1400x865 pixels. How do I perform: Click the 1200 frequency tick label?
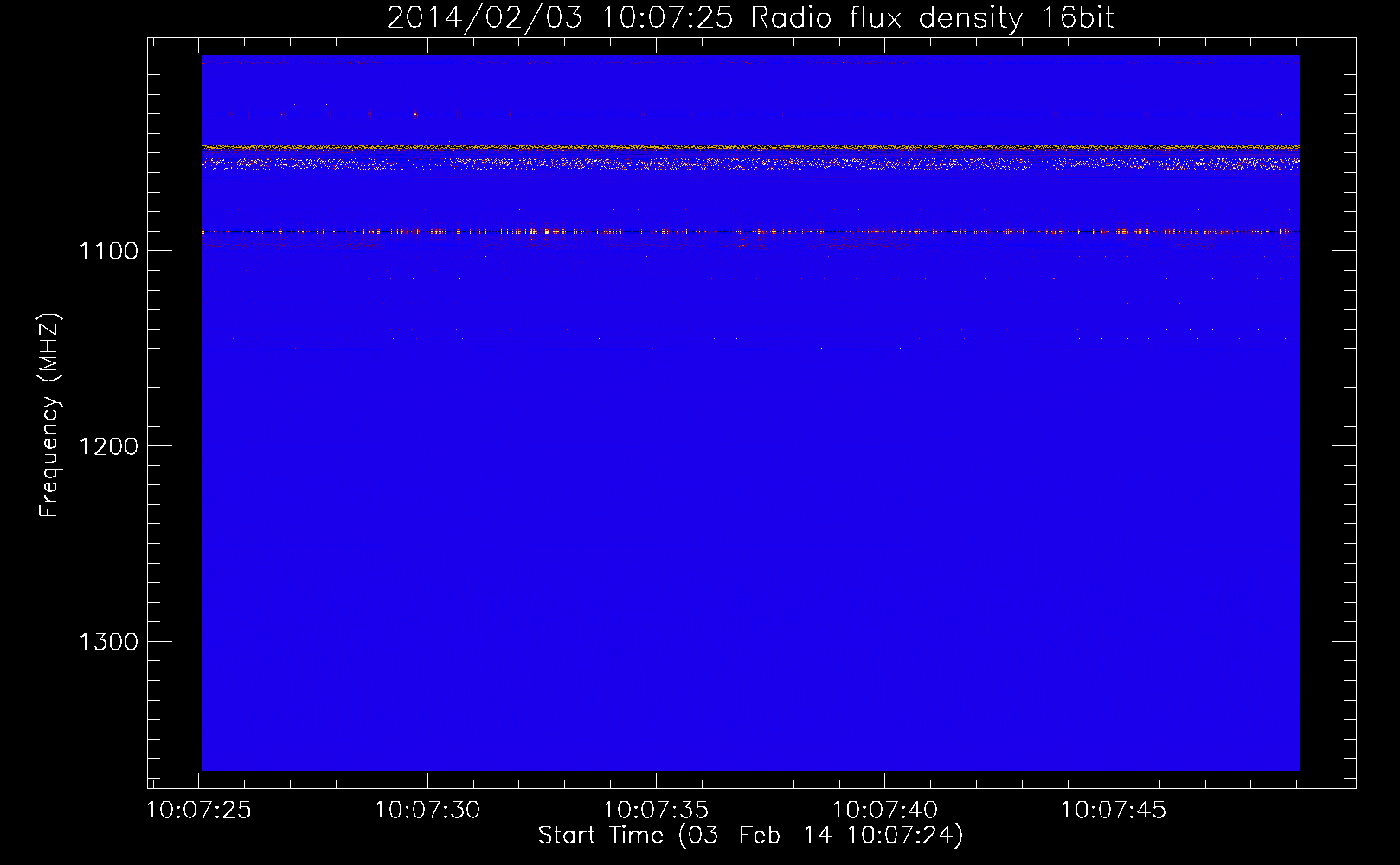[x=108, y=446]
